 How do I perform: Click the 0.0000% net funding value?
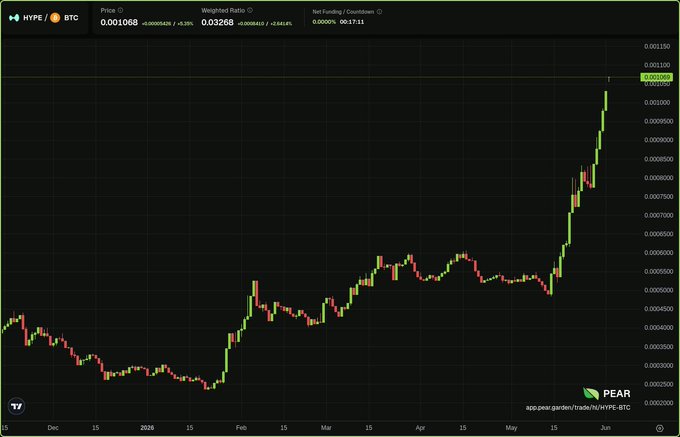tap(324, 22)
